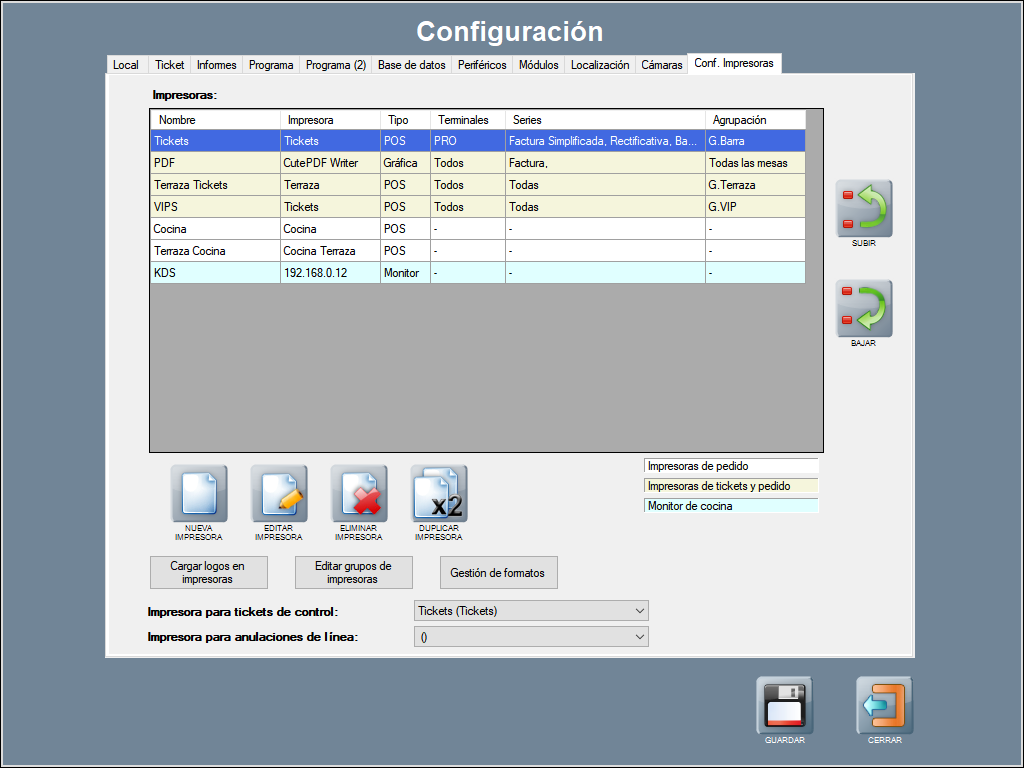Expand the line cancellations printer dropdown
This screenshot has height=768, width=1024.
coord(531,637)
